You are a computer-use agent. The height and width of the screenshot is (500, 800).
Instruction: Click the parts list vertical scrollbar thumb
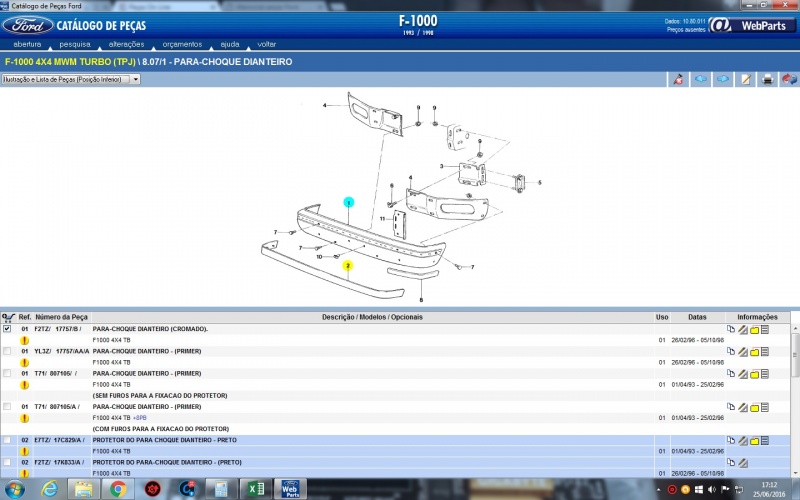coord(795,355)
